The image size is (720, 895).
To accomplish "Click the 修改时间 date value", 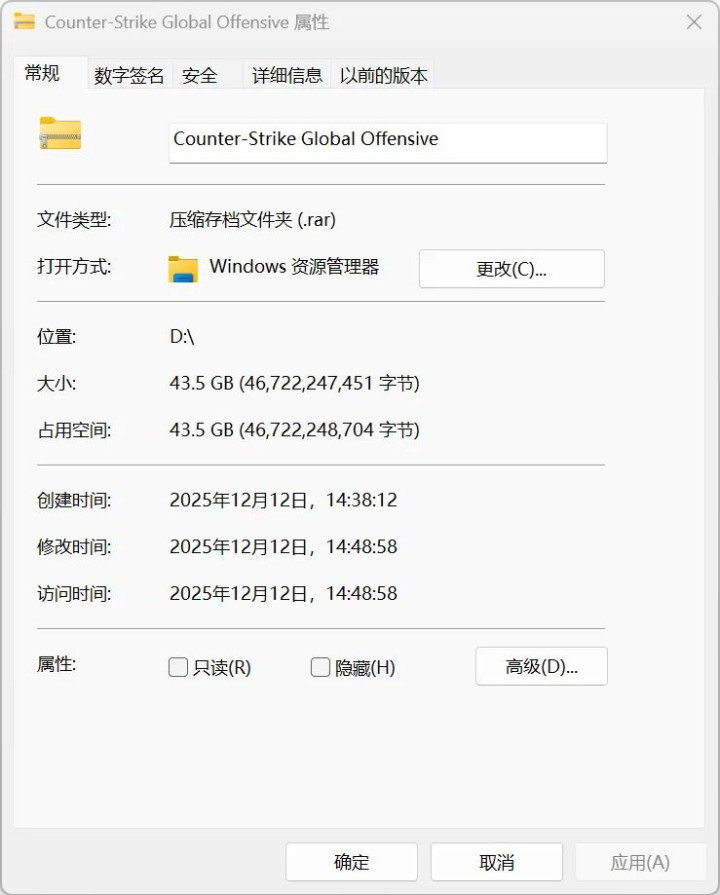I will pos(283,547).
